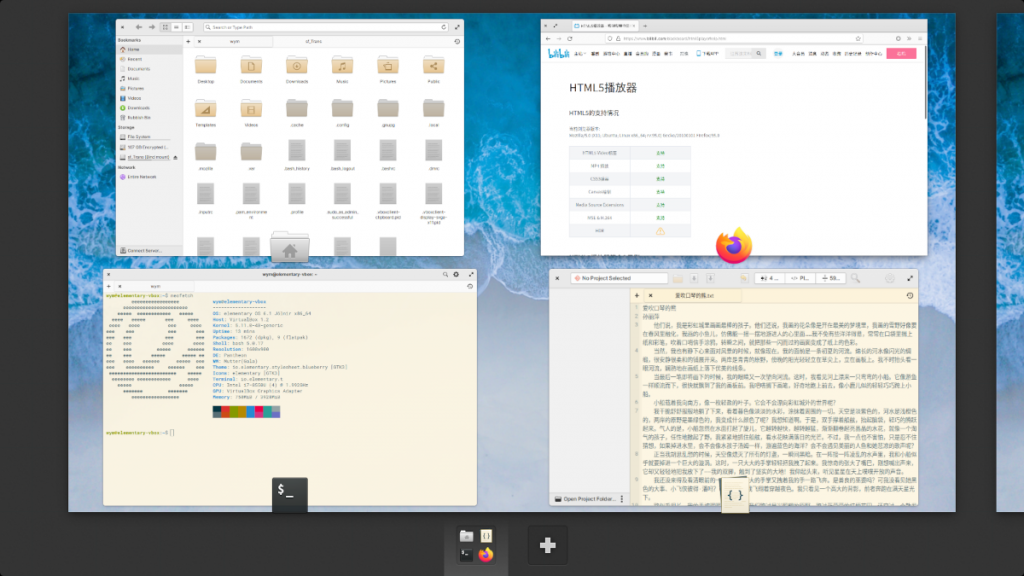Open Firefox's overflow chevron menu

[908, 37]
